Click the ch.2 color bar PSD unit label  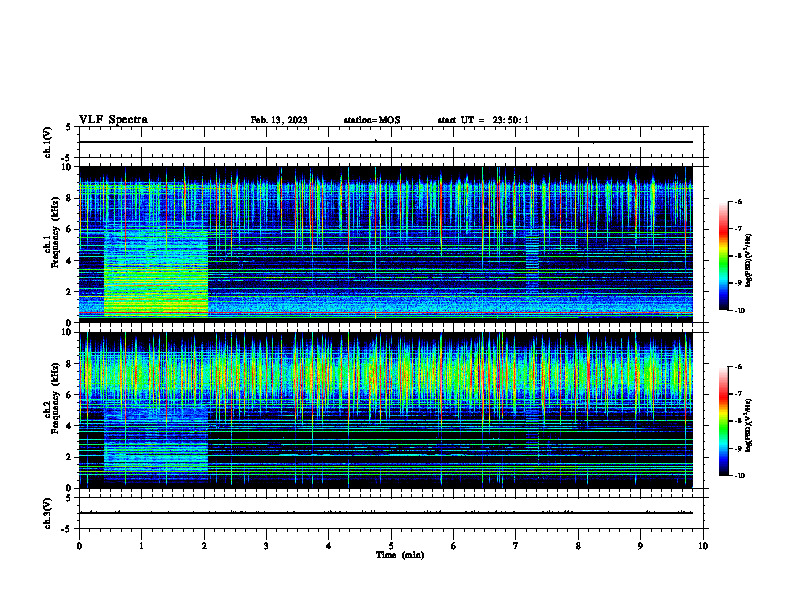[748, 425]
